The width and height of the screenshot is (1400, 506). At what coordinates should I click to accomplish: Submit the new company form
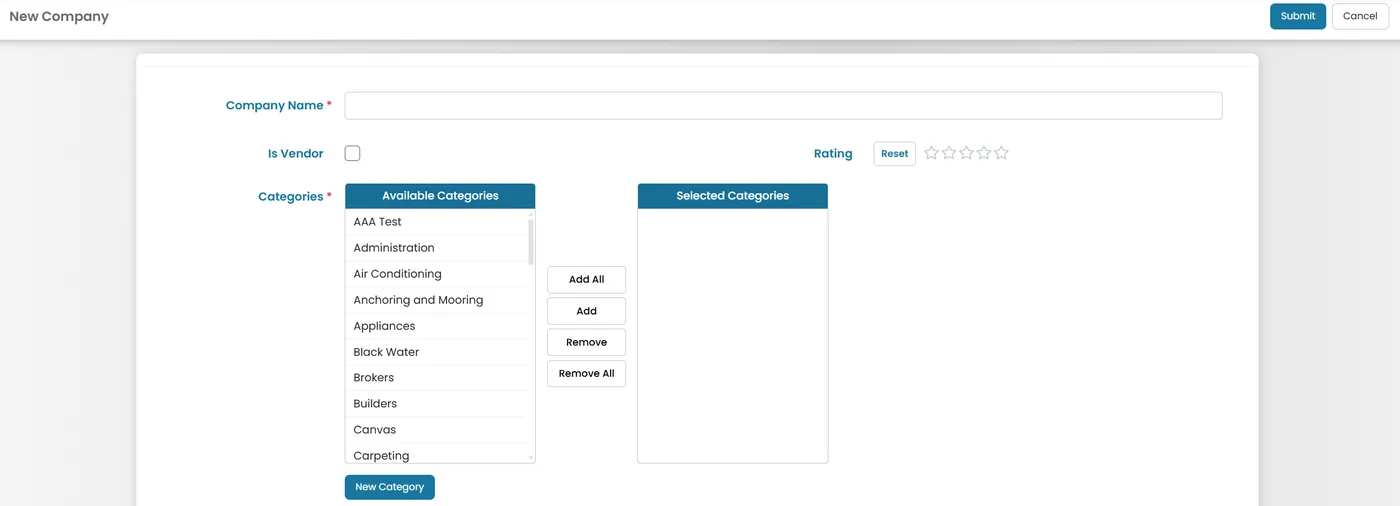pyautogui.click(x=1298, y=16)
